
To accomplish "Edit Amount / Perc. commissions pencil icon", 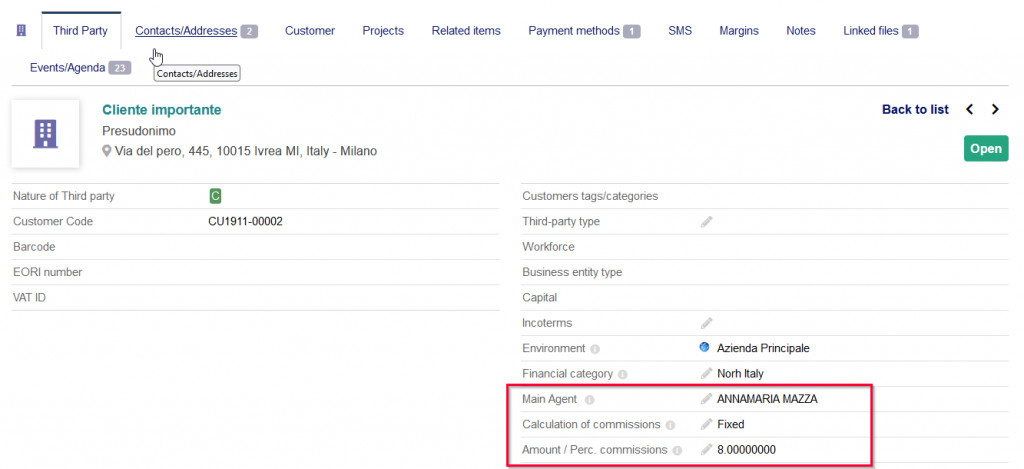I will click(706, 450).
